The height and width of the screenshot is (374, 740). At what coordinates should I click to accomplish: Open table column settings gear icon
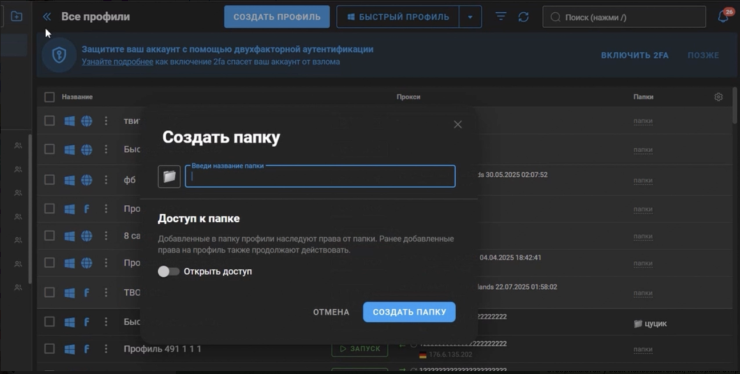(x=718, y=97)
